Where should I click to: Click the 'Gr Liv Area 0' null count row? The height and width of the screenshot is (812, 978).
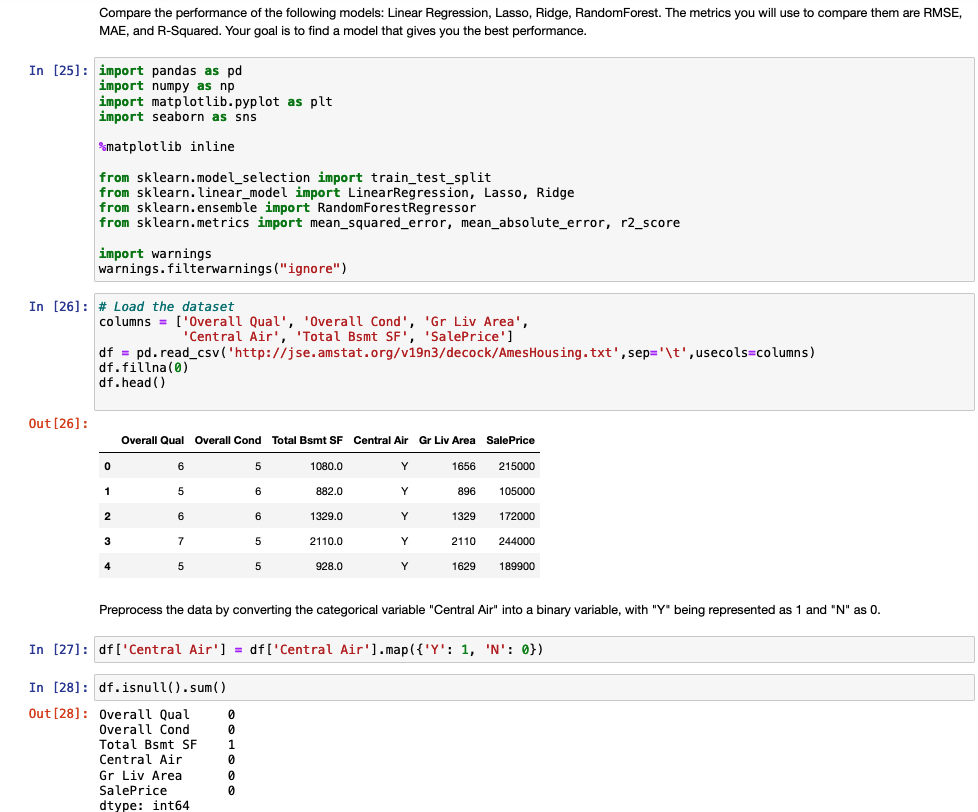pyautogui.click(x=167, y=775)
